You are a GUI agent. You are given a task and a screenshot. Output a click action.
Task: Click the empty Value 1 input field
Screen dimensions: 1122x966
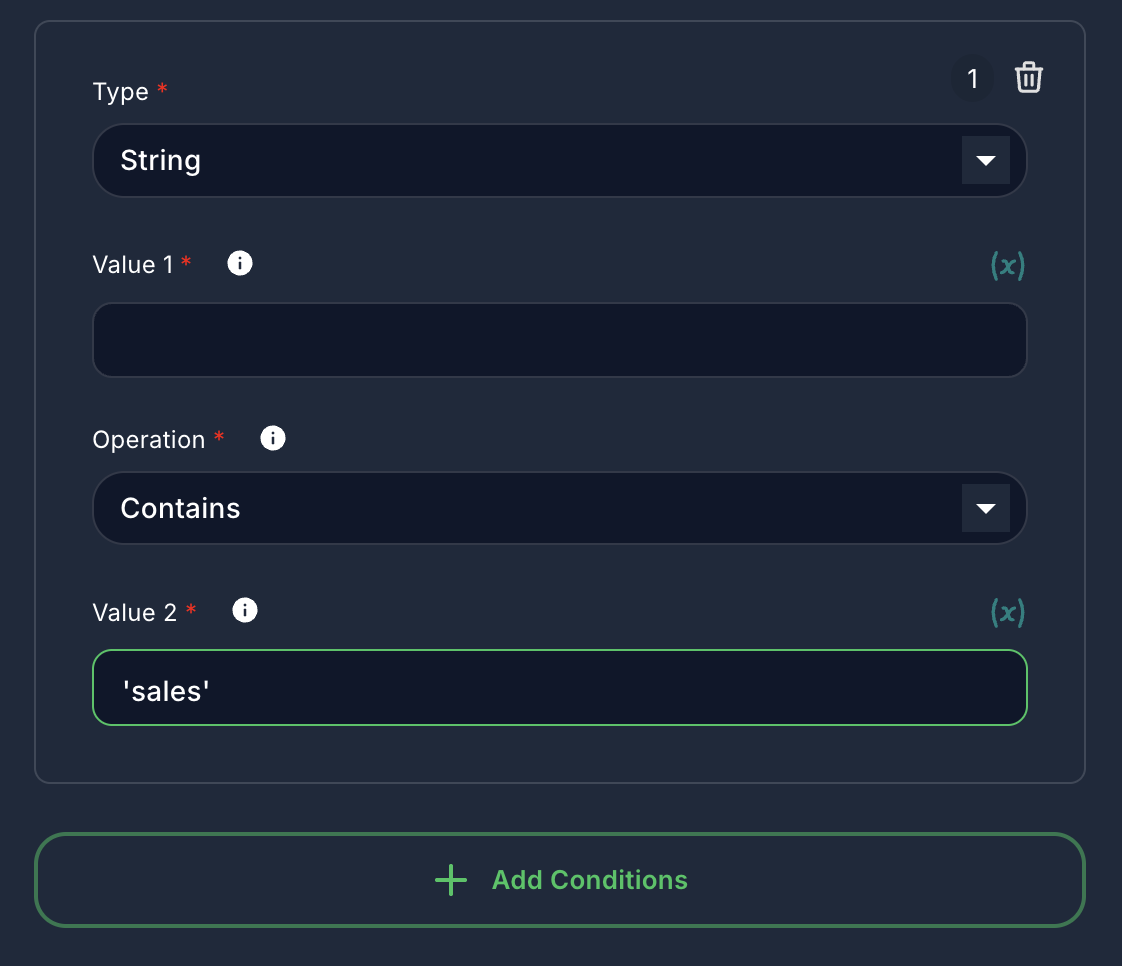tap(560, 340)
